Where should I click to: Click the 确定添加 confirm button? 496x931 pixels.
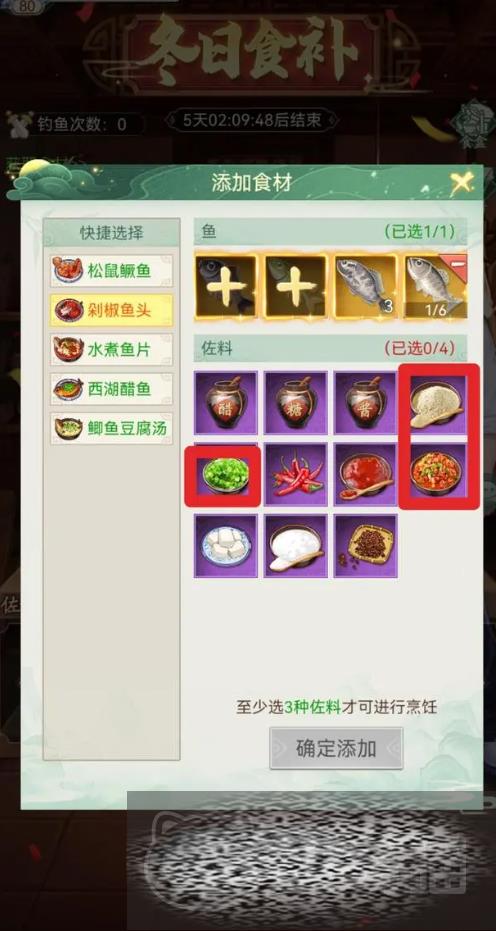click(x=336, y=748)
